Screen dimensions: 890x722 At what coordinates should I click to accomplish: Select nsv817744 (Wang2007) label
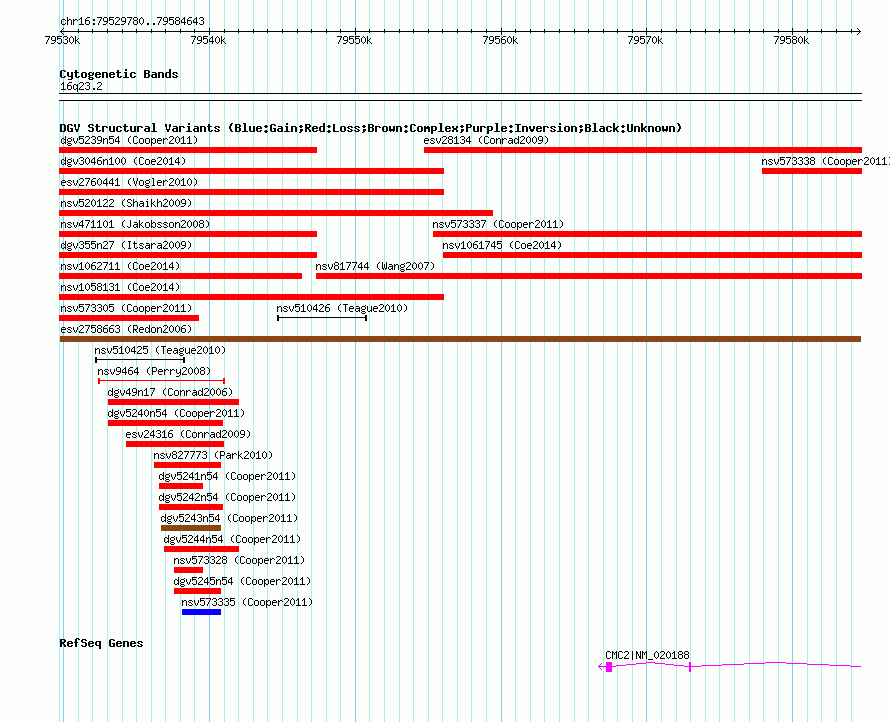coord(375,266)
